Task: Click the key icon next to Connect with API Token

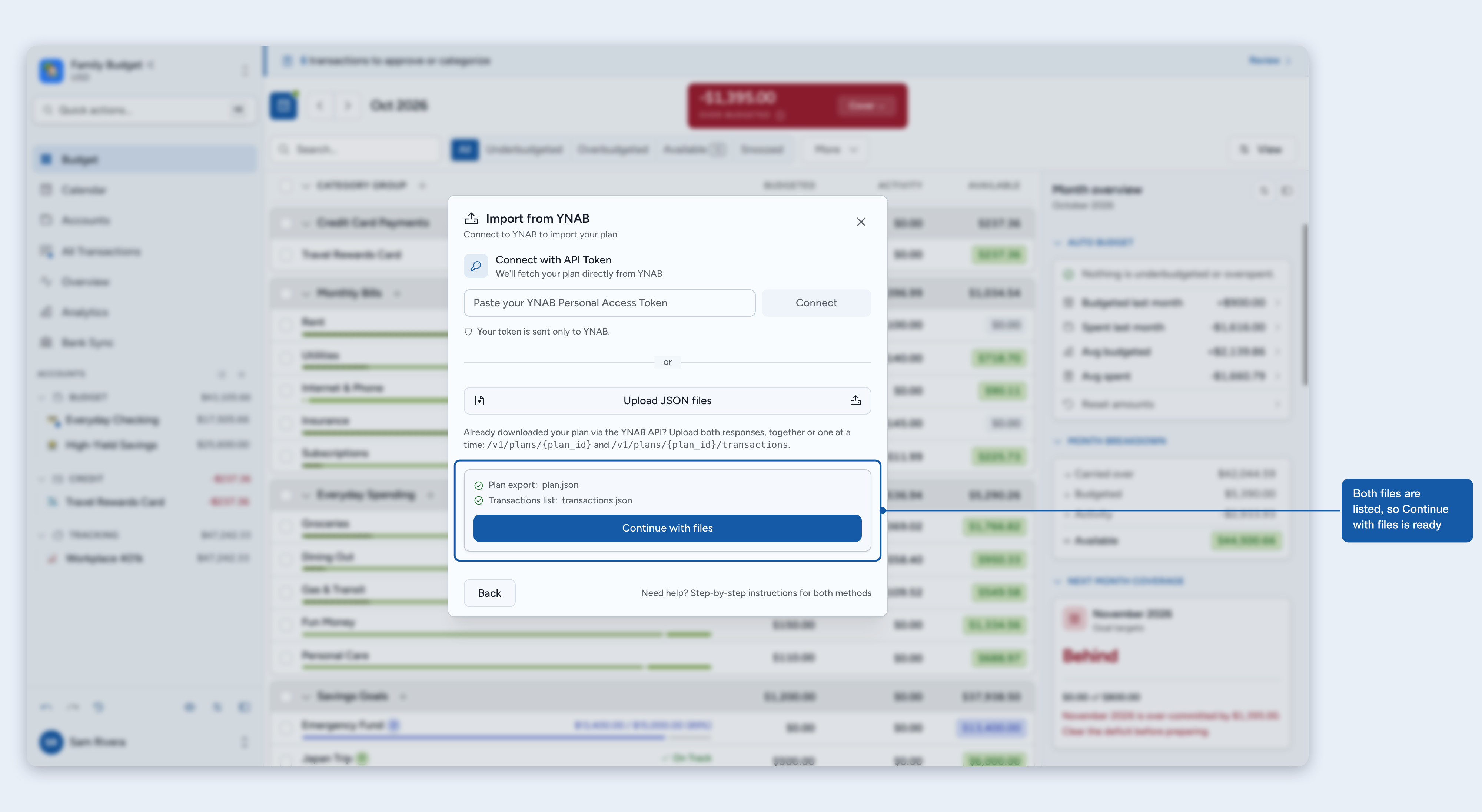Action: (x=476, y=266)
